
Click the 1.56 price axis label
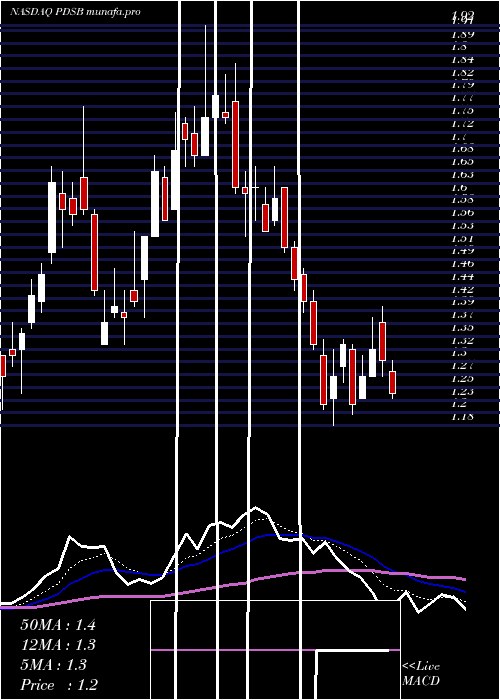tap(462, 213)
